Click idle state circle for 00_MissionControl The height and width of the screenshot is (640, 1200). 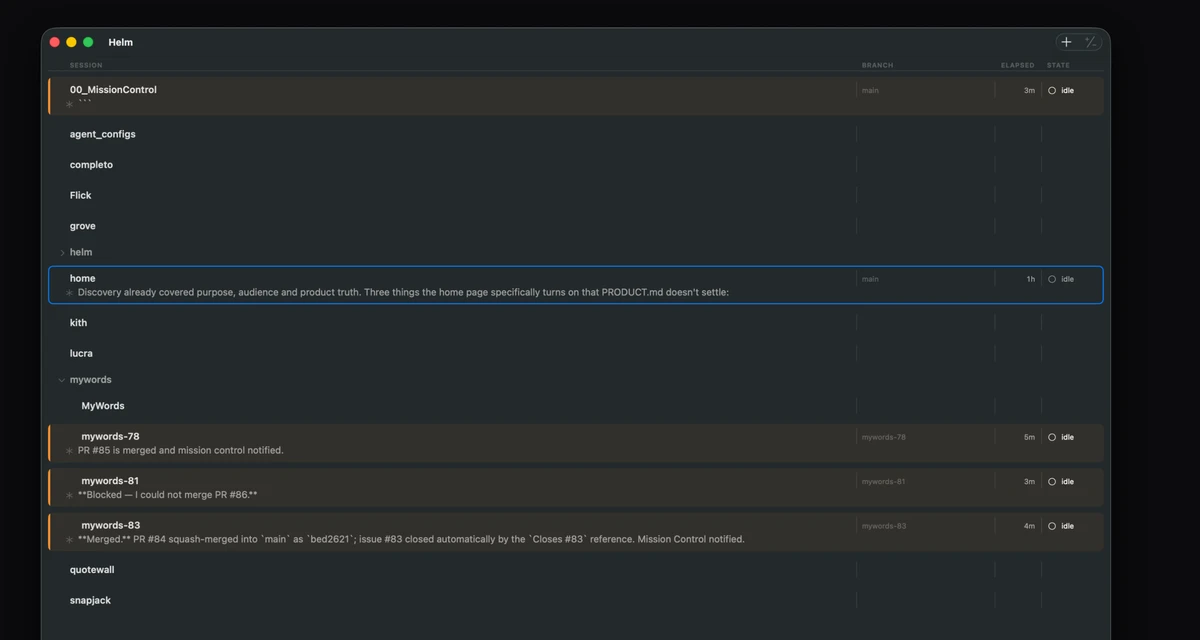1052,90
